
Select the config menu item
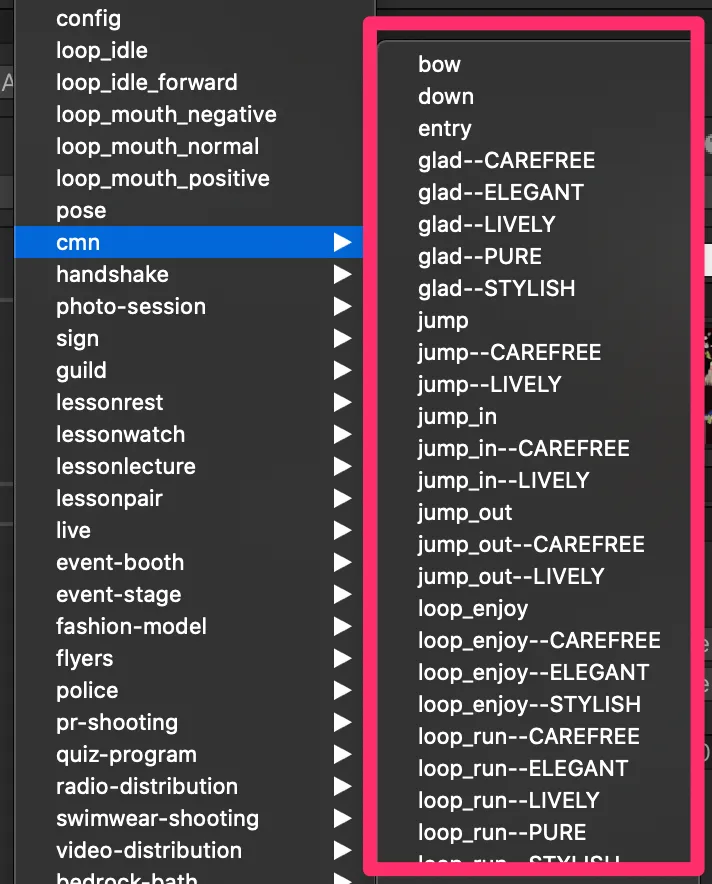pyautogui.click(x=88, y=19)
